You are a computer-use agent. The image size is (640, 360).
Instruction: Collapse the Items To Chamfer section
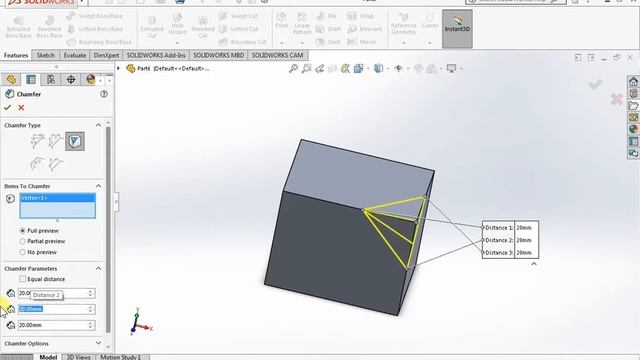point(98,186)
